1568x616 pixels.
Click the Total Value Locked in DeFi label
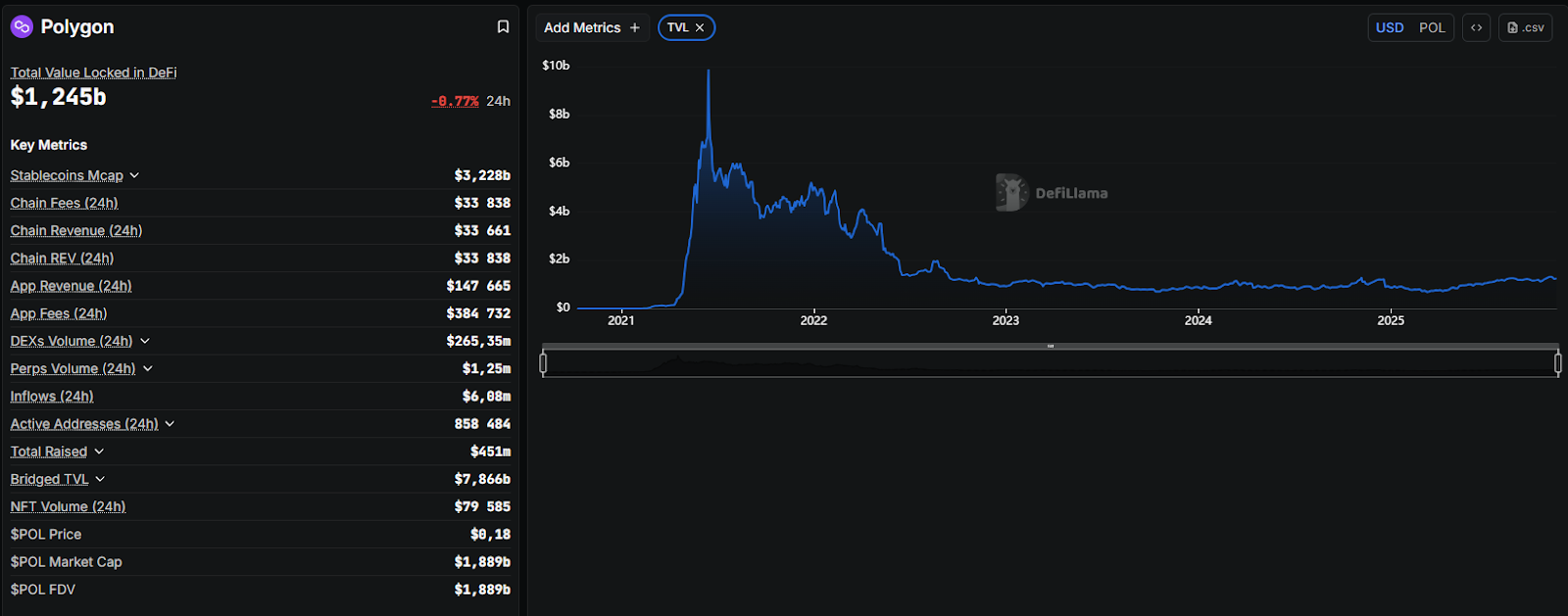pyautogui.click(x=93, y=72)
